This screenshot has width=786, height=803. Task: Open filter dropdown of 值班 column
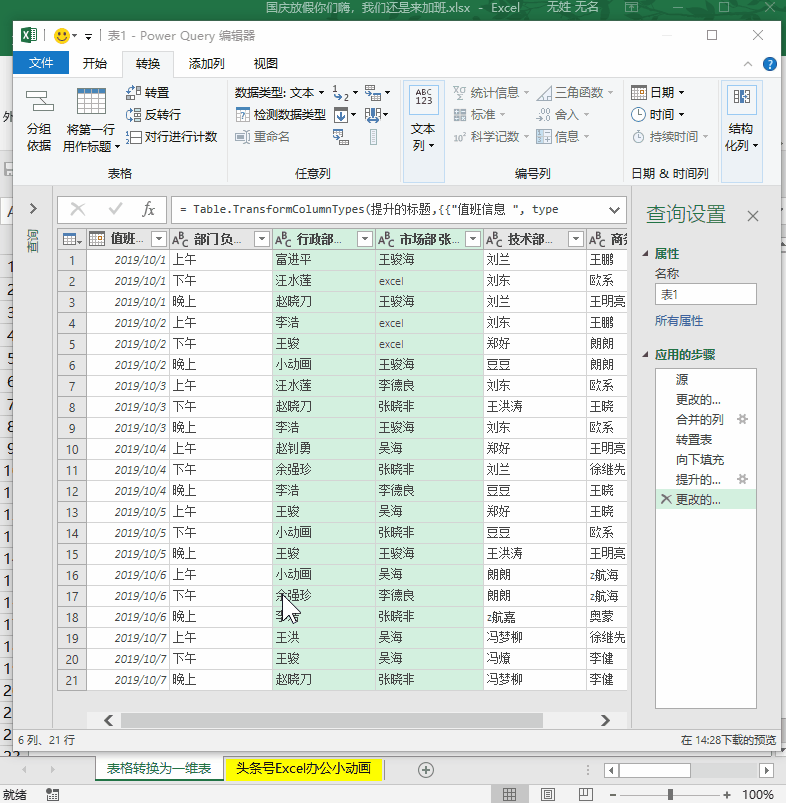[159, 239]
